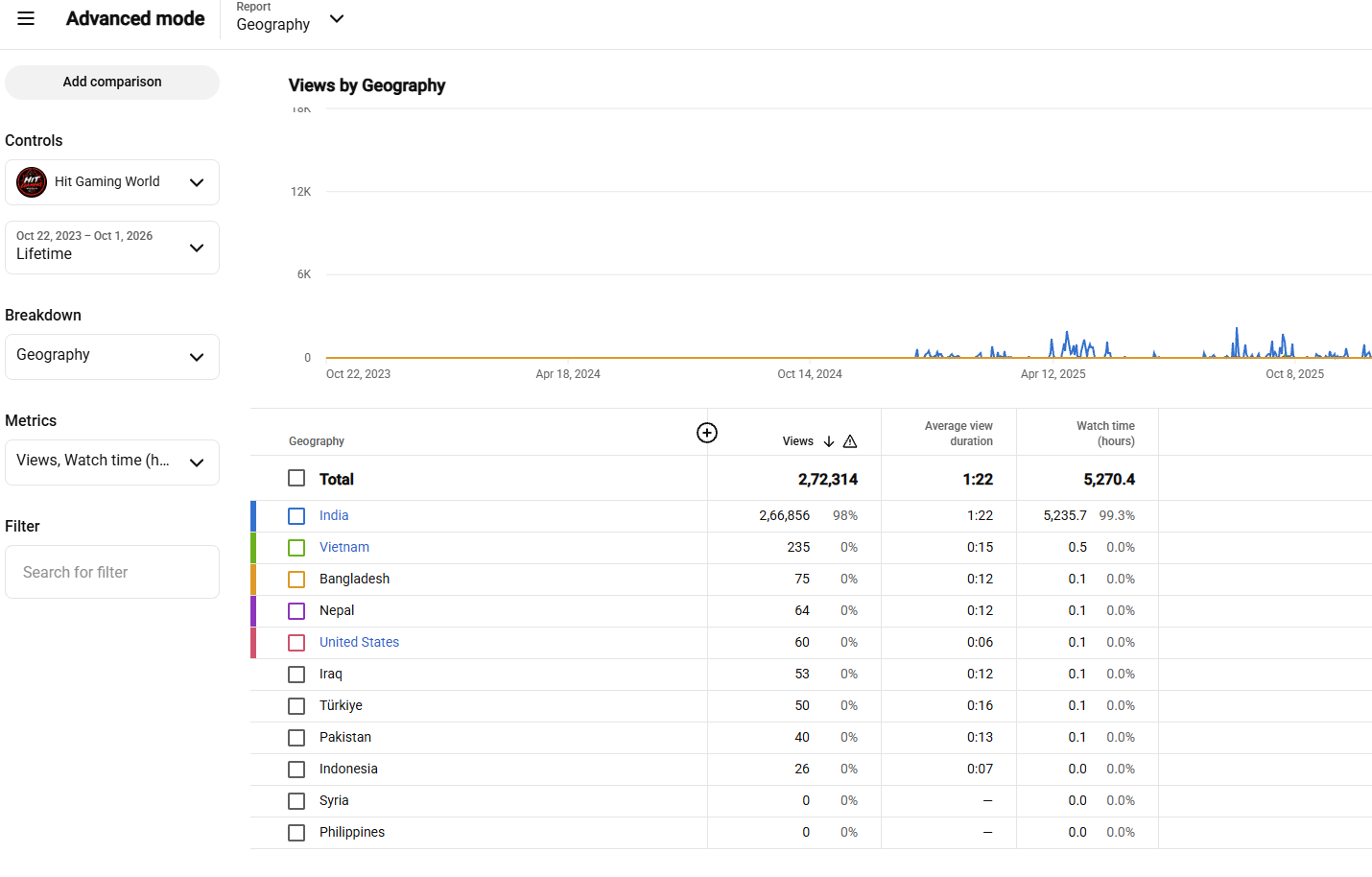Check the Iraq row checkbox
1372x877 pixels.
(x=296, y=675)
